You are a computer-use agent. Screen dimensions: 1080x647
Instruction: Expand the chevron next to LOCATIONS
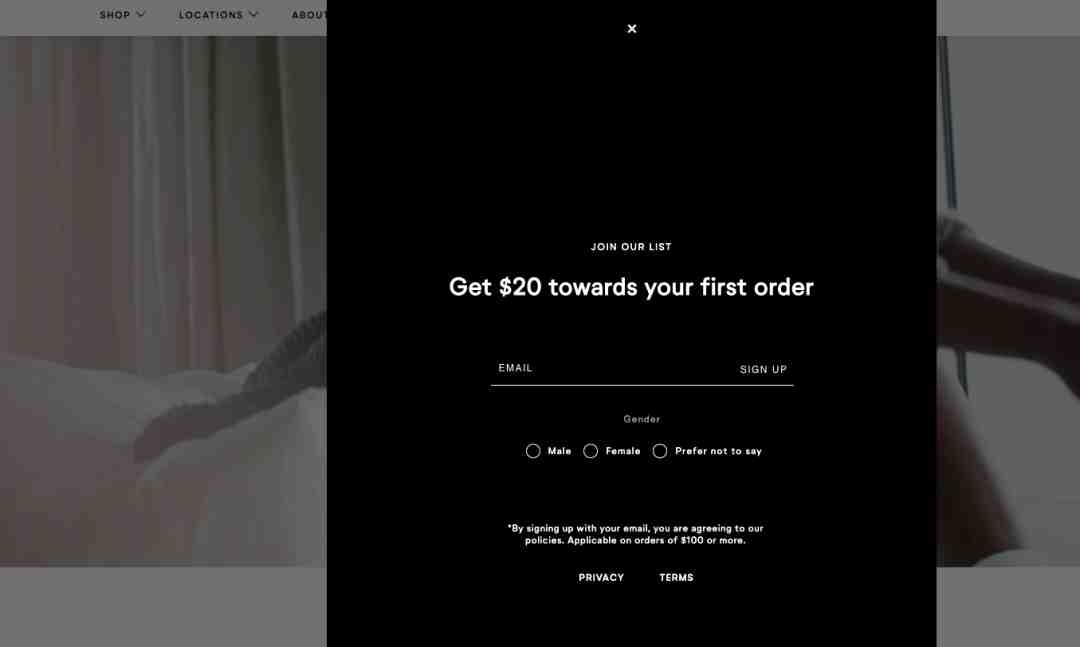click(x=253, y=14)
